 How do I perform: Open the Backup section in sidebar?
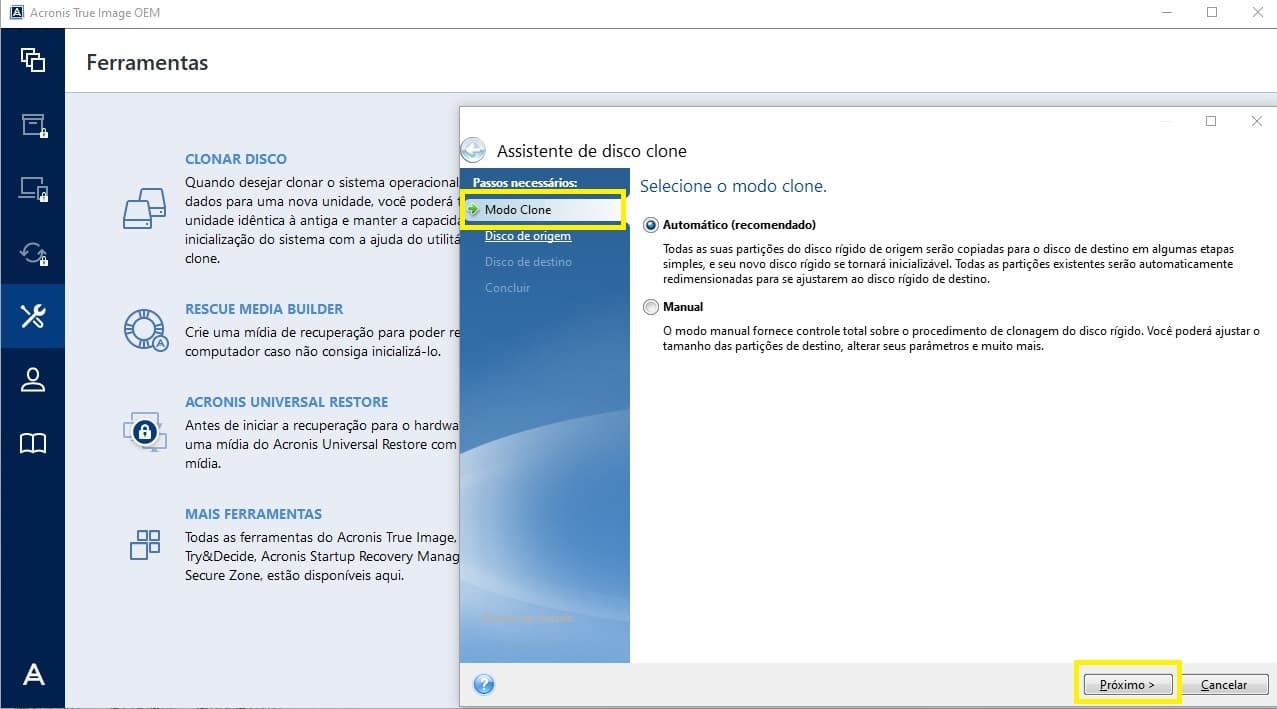33,60
